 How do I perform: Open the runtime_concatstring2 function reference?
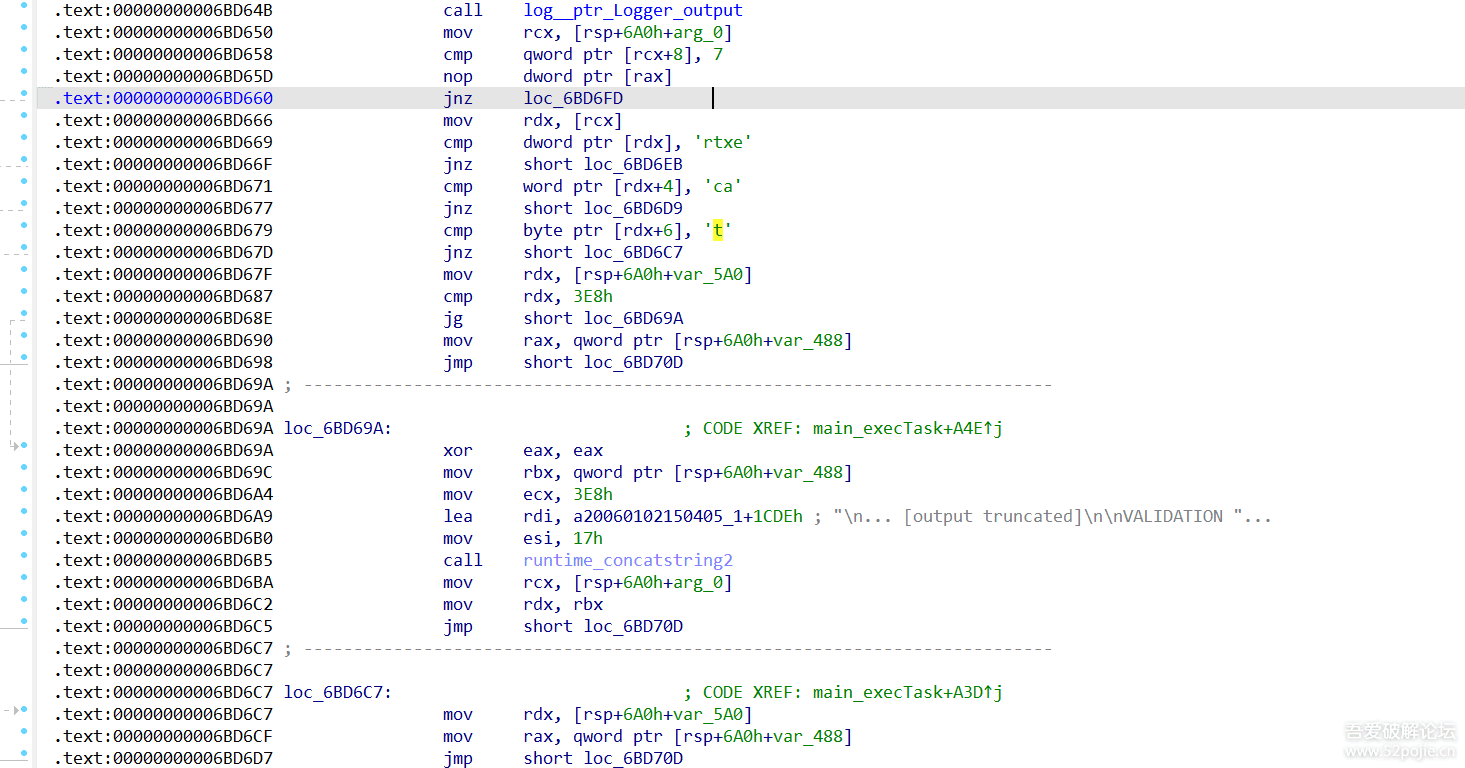pos(627,560)
